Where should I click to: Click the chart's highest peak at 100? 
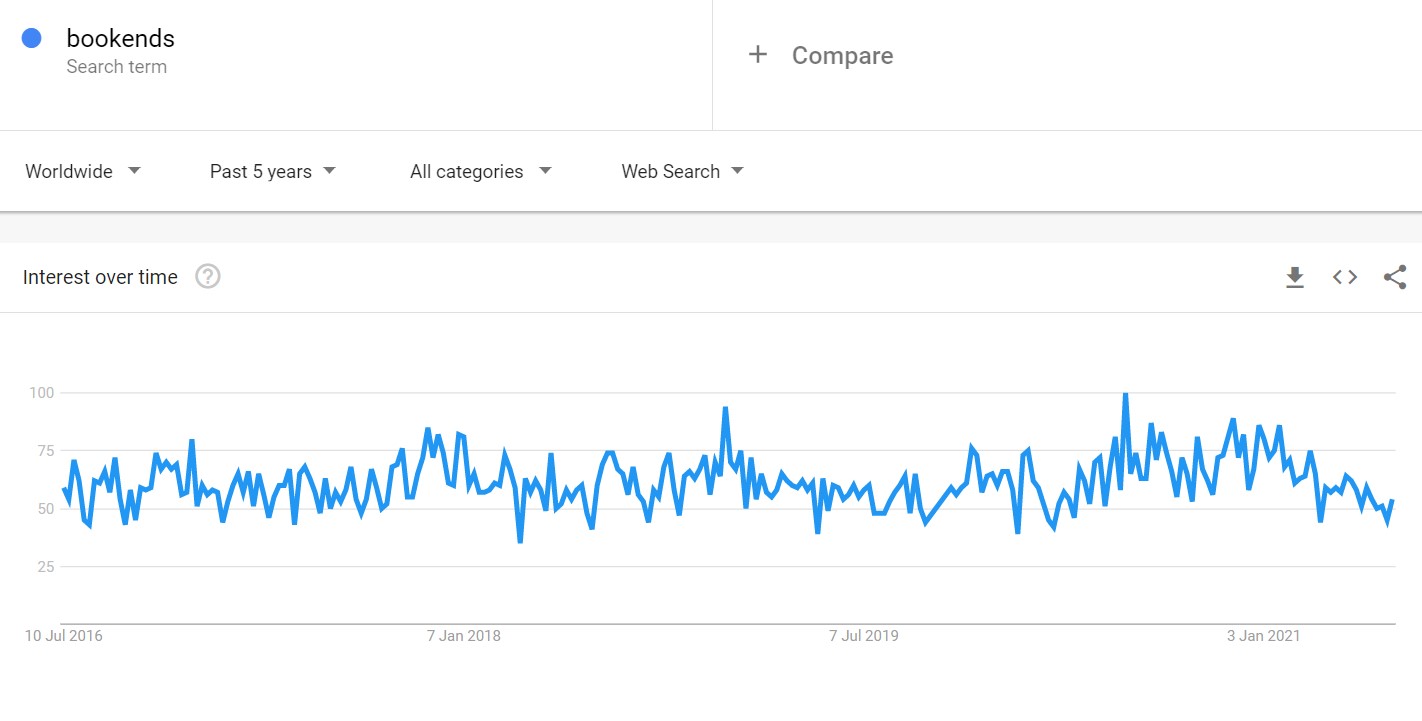1126,394
